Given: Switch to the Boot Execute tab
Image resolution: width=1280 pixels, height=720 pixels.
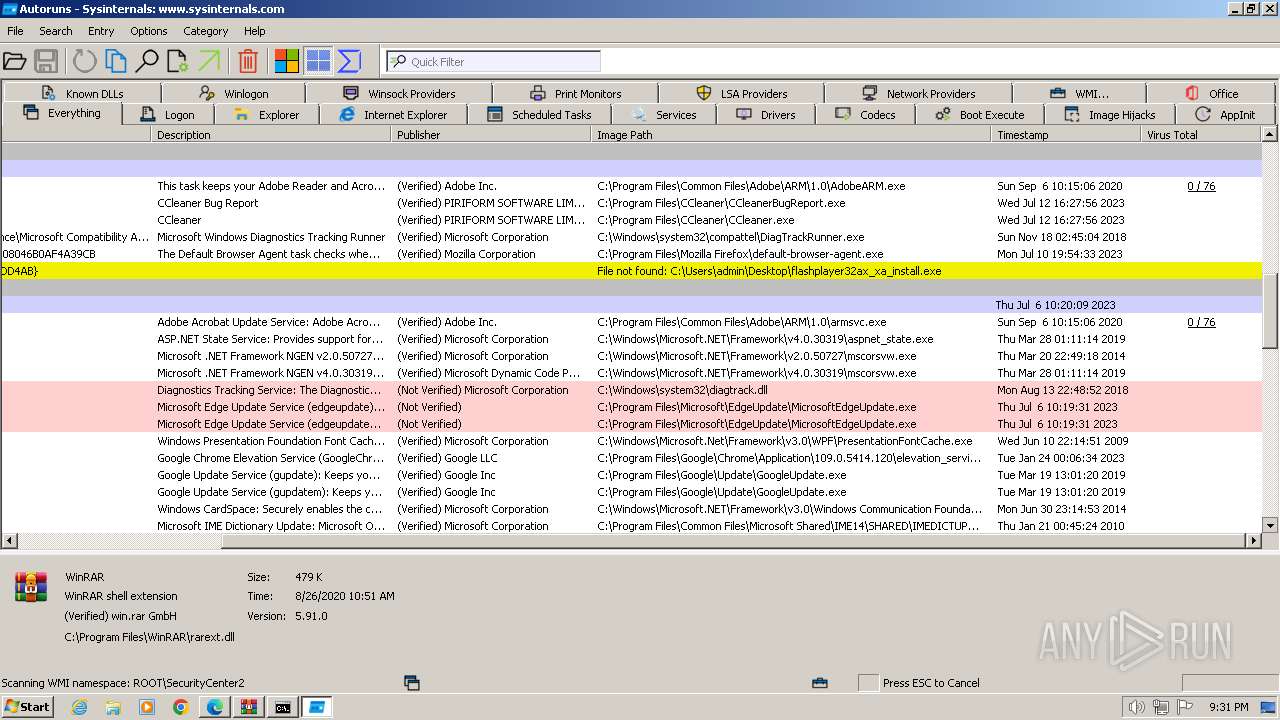Looking at the screenshot, I should coord(980,115).
